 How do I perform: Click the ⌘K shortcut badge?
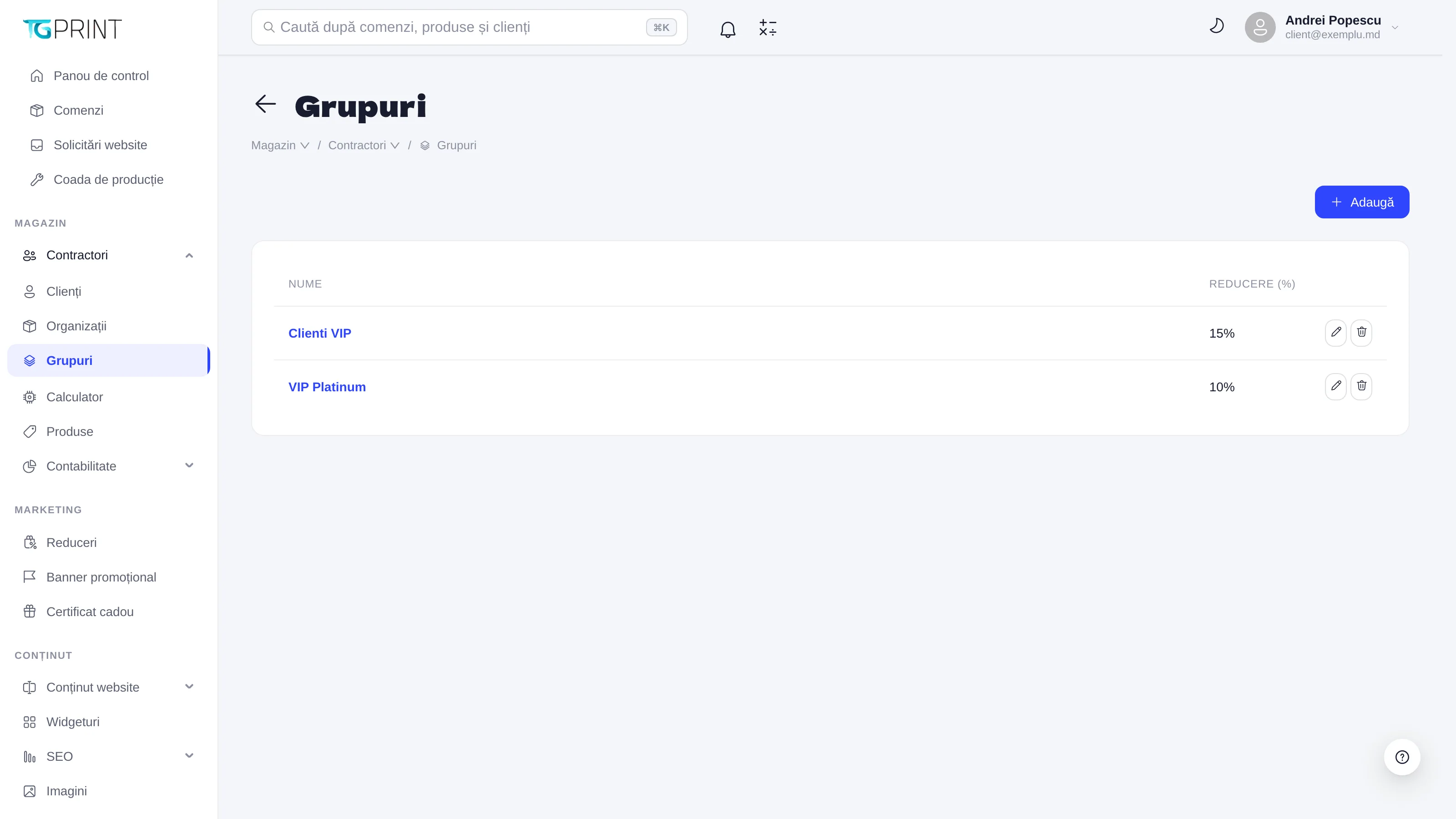pos(661,27)
